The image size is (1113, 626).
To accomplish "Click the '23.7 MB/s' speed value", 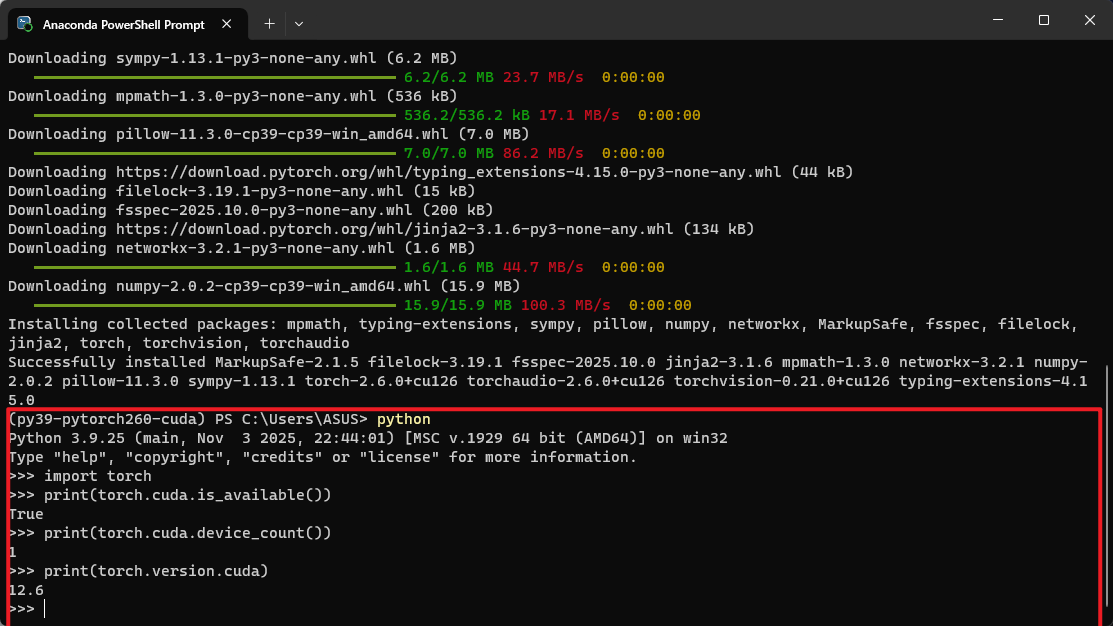I will pos(543,77).
